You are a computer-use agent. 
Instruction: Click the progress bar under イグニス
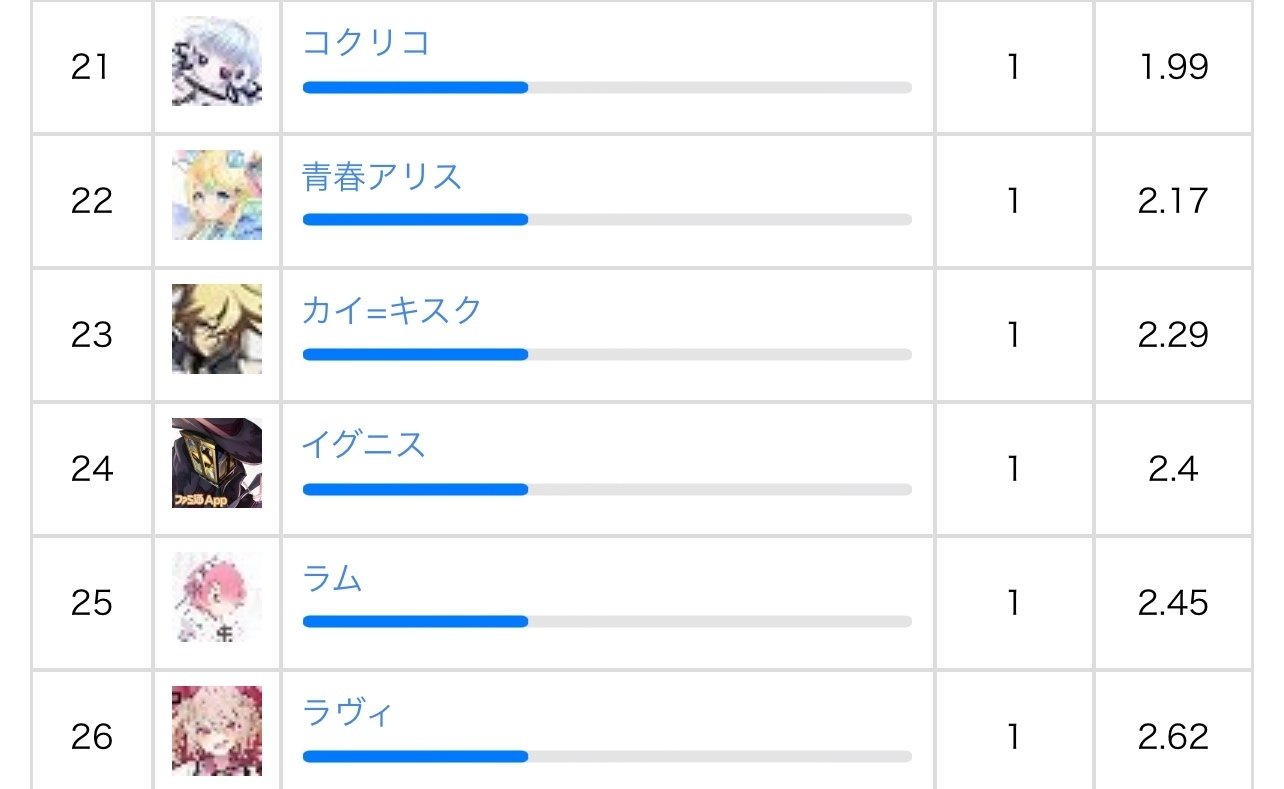click(607, 490)
